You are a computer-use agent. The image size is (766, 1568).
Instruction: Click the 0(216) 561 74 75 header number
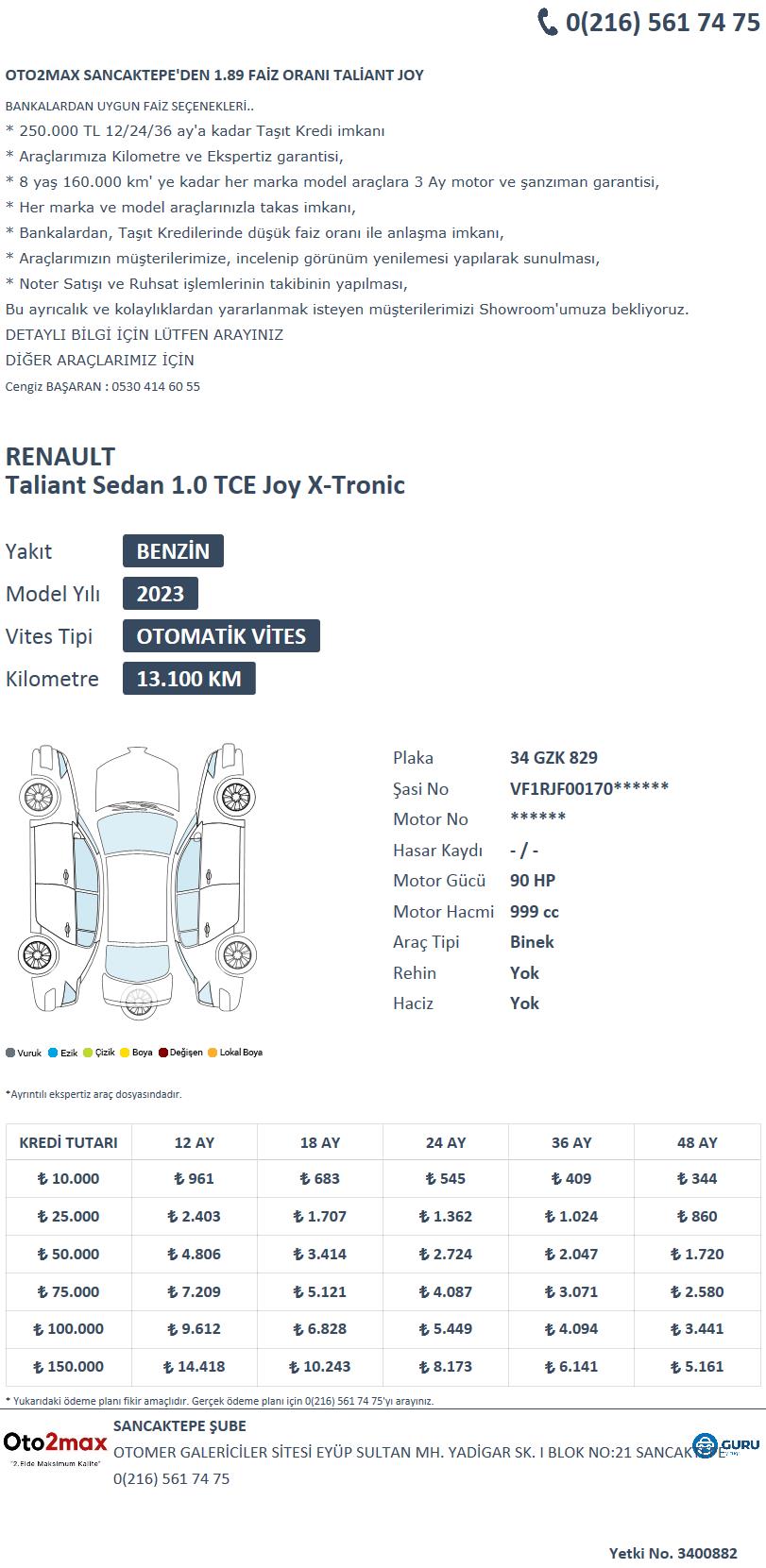(x=662, y=23)
